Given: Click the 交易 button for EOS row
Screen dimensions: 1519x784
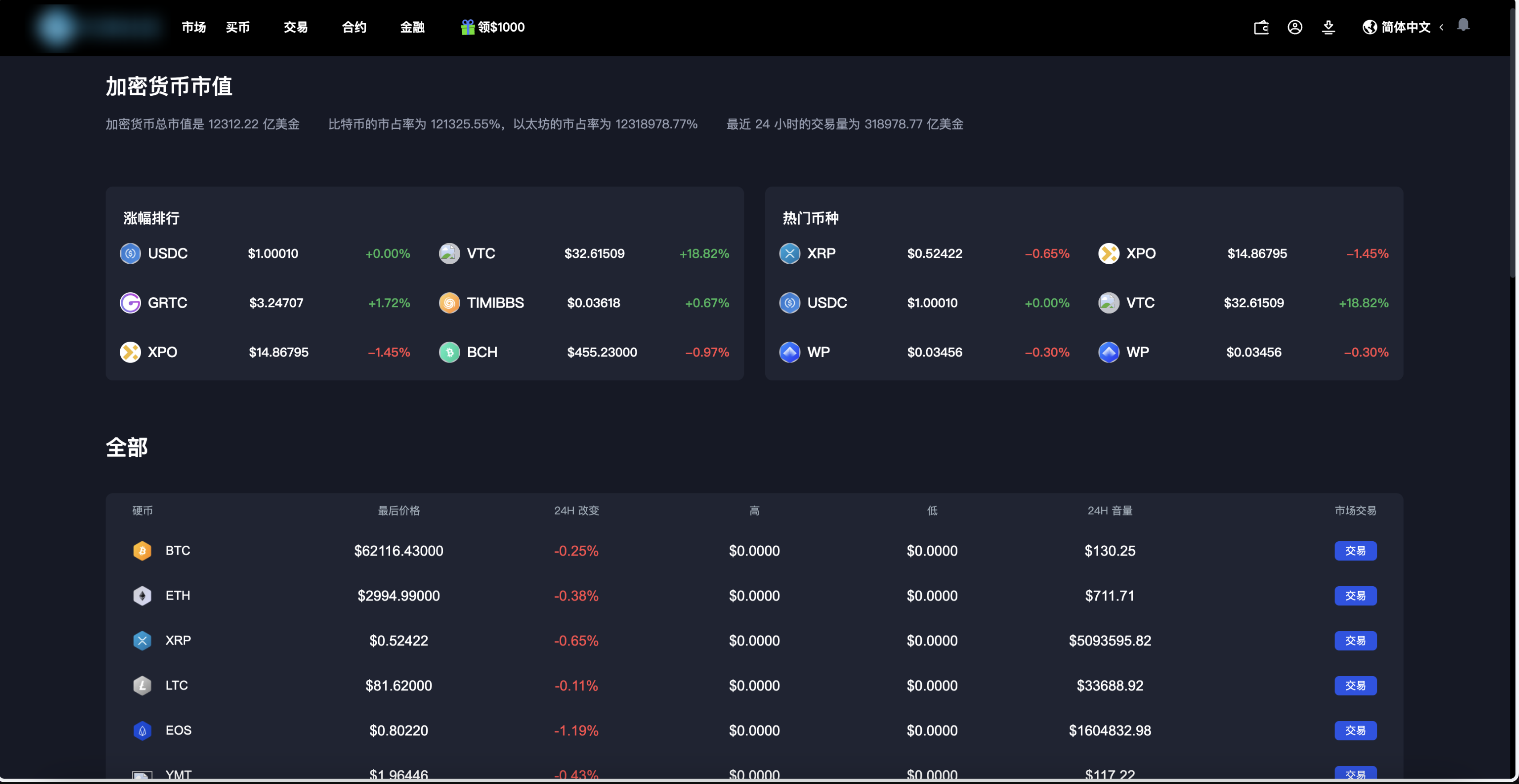Looking at the screenshot, I should pos(1355,731).
